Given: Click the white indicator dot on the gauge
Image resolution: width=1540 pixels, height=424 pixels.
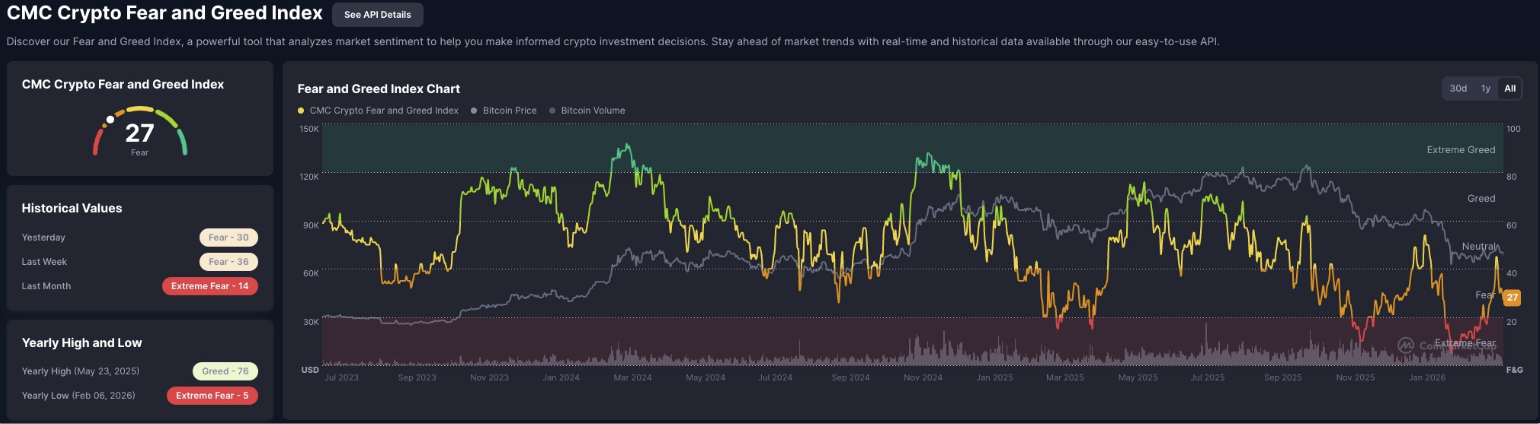Looking at the screenshot, I should coord(110,119).
